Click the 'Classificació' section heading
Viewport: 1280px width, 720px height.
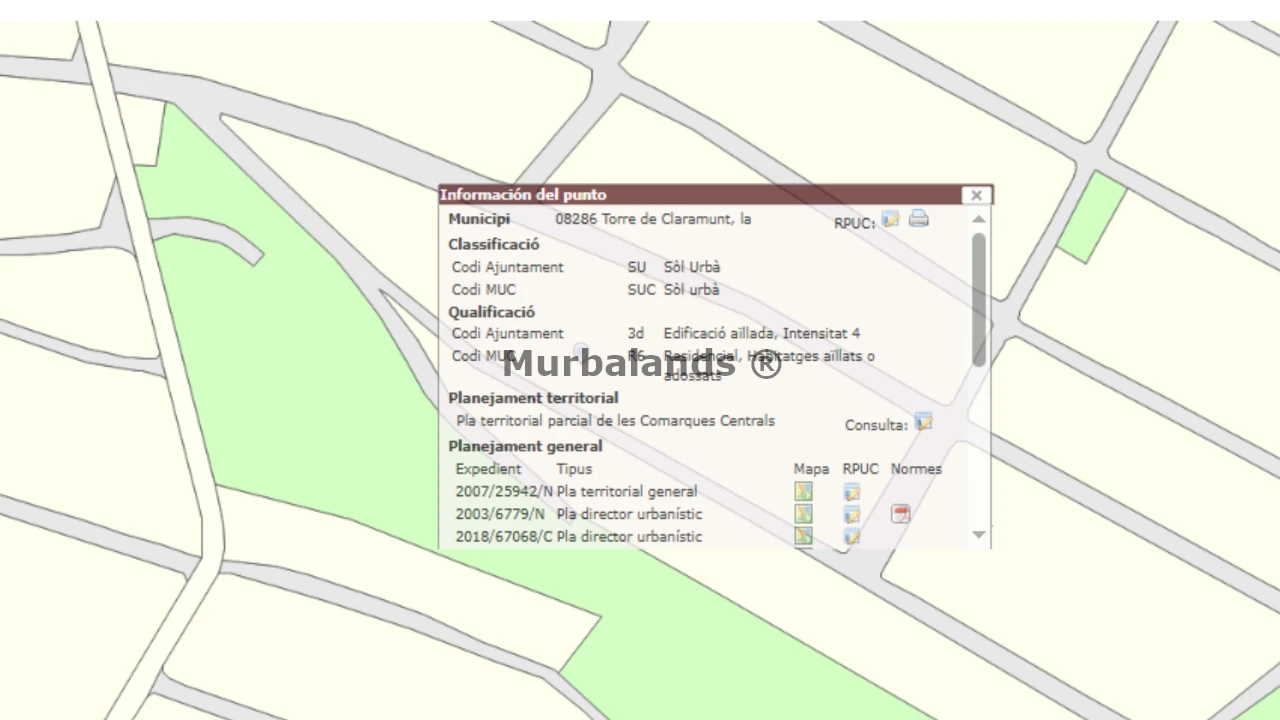(x=494, y=244)
